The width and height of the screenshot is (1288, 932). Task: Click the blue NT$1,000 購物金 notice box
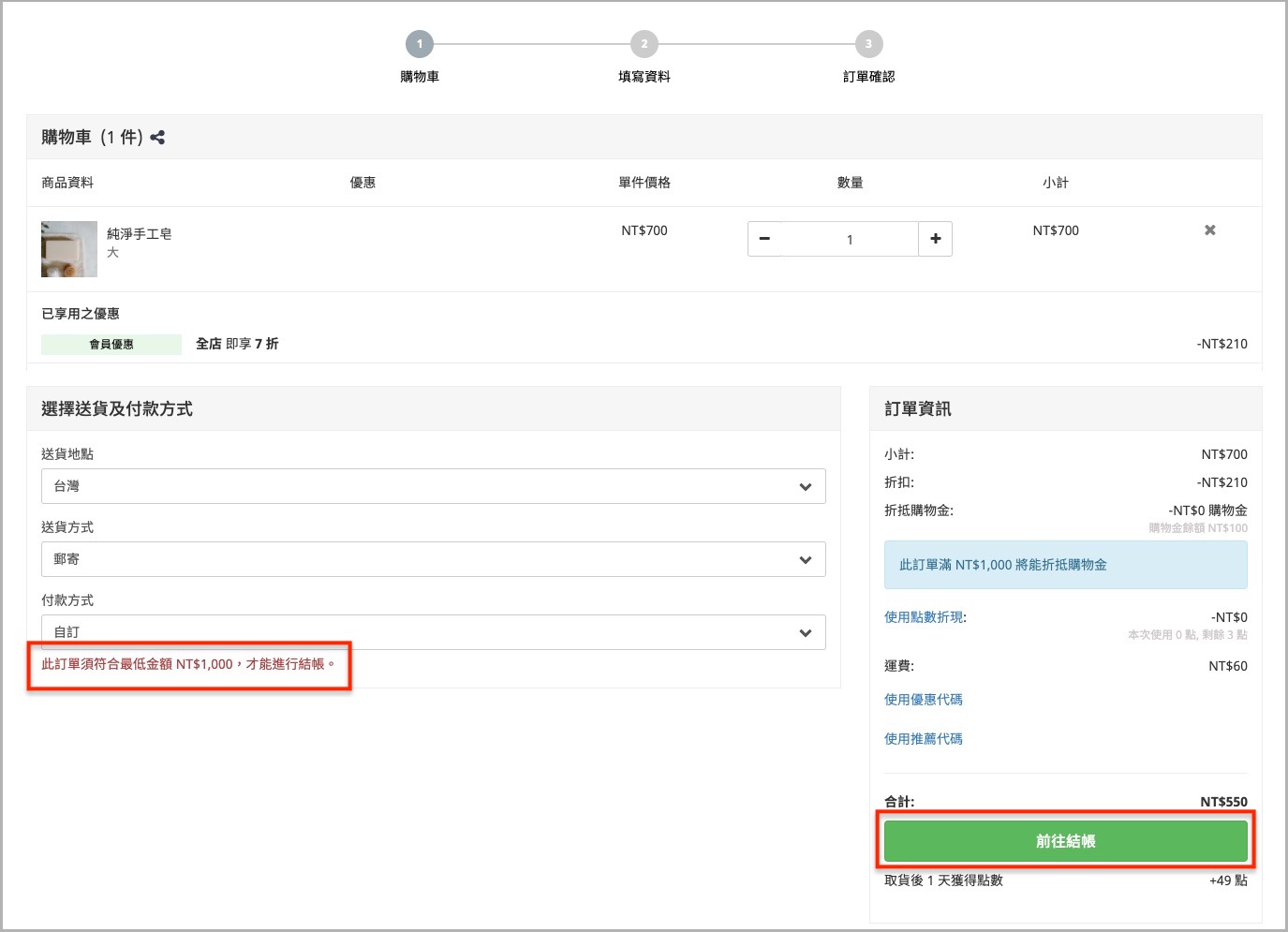(x=1066, y=565)
